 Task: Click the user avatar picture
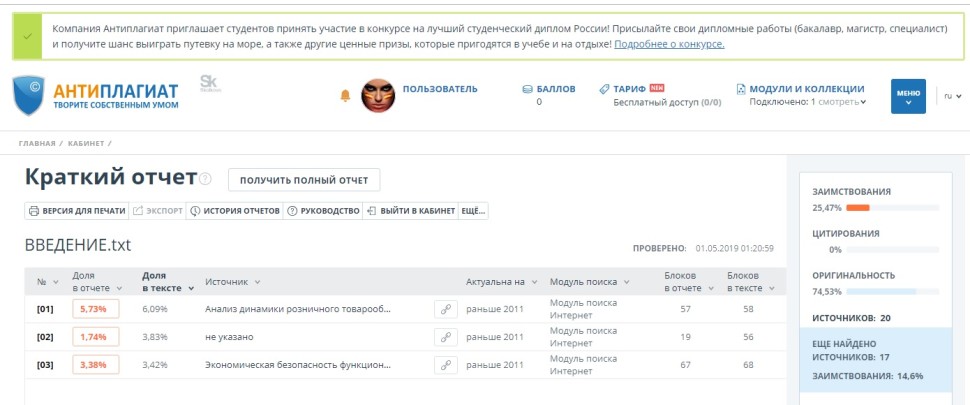[378, 96]
